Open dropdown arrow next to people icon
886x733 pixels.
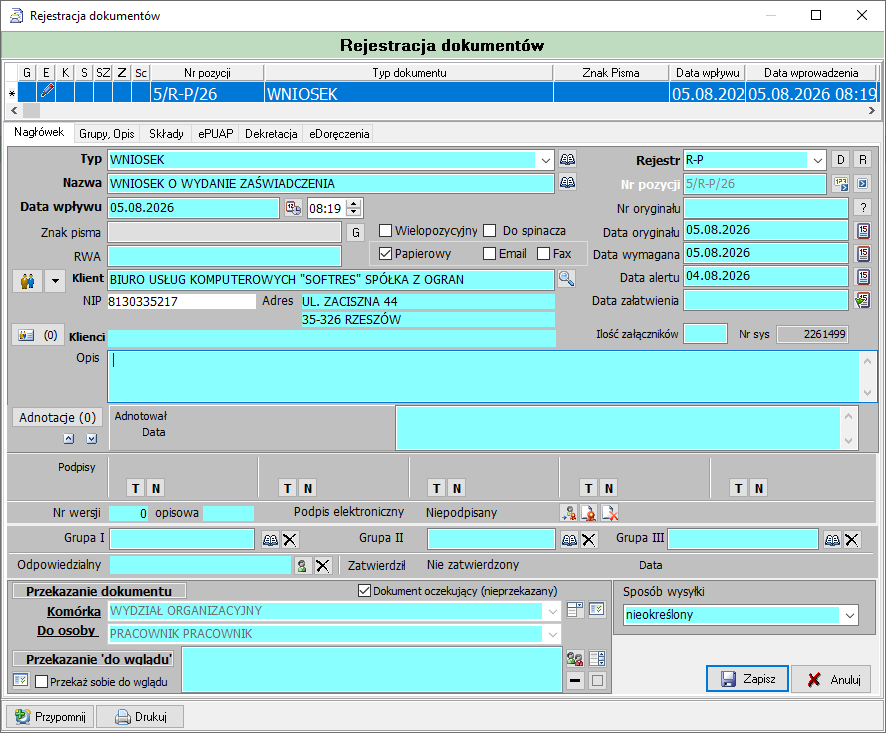[x=55, y=280]
